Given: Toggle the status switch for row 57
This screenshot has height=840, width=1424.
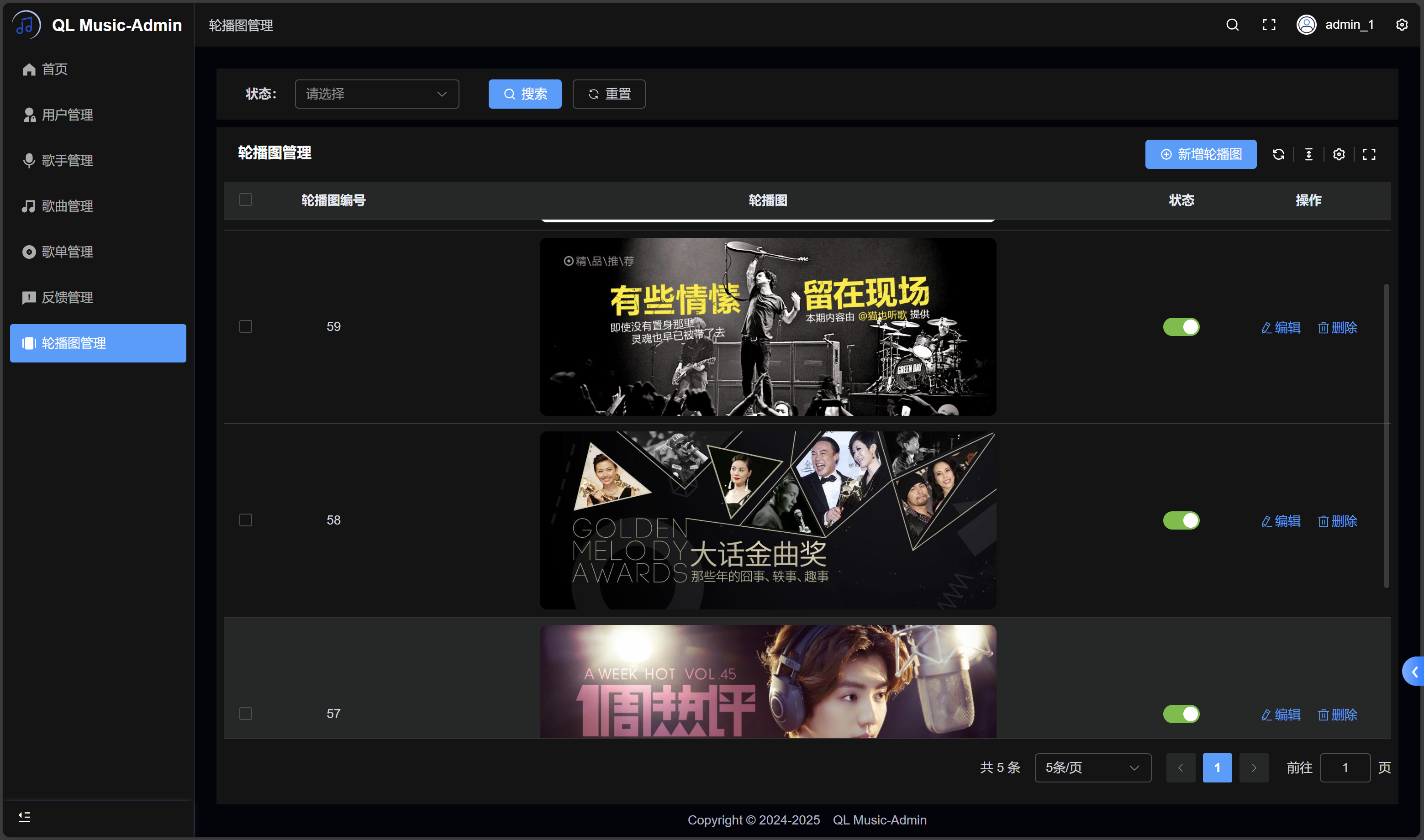Looking at the screenshot, I should (x=1181, y=714).
